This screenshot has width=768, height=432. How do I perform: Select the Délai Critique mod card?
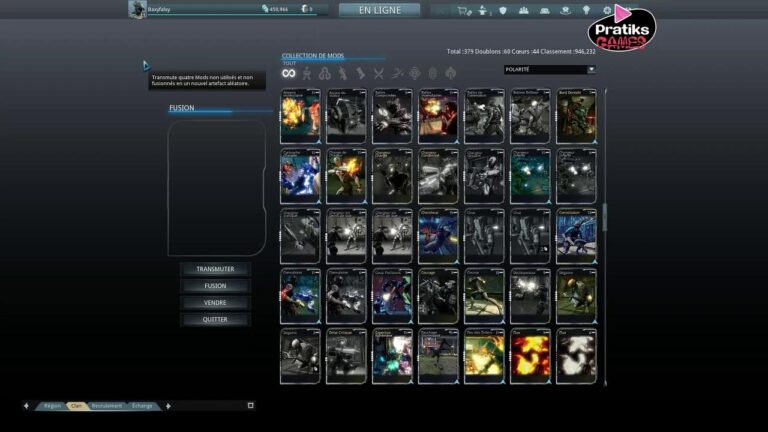click(x=346, y=356)
